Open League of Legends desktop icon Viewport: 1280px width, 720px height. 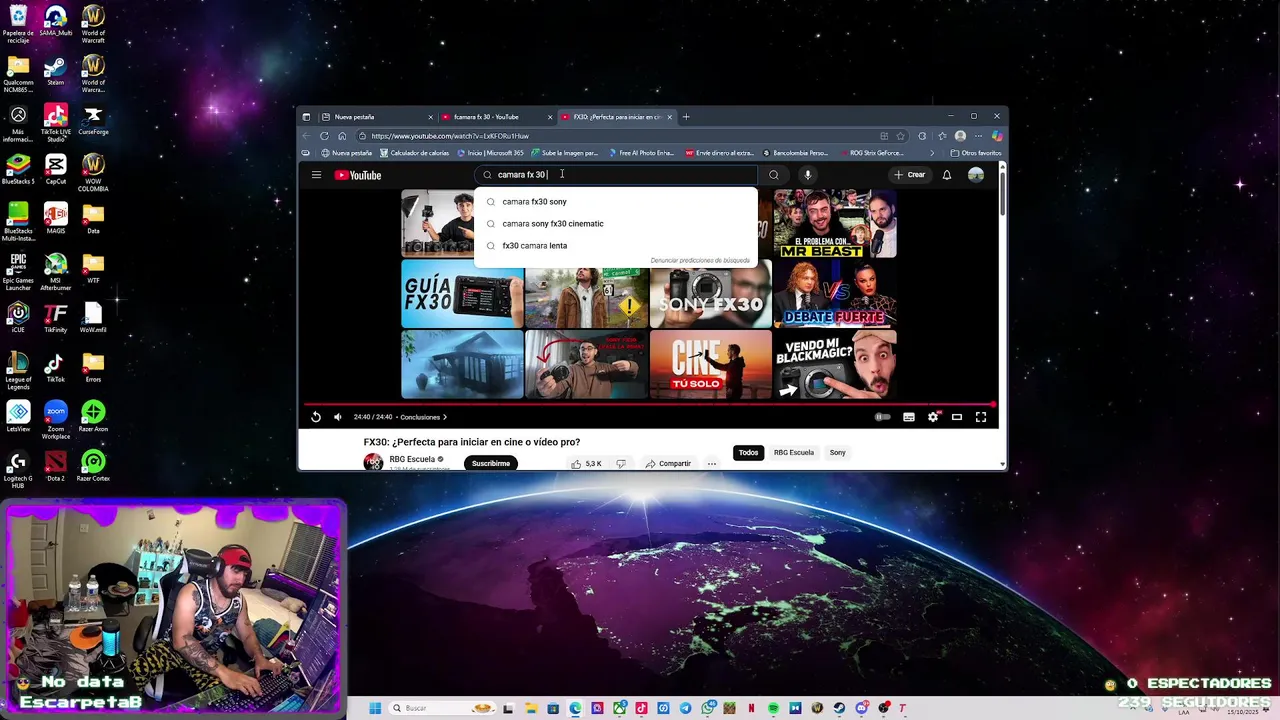18,370
